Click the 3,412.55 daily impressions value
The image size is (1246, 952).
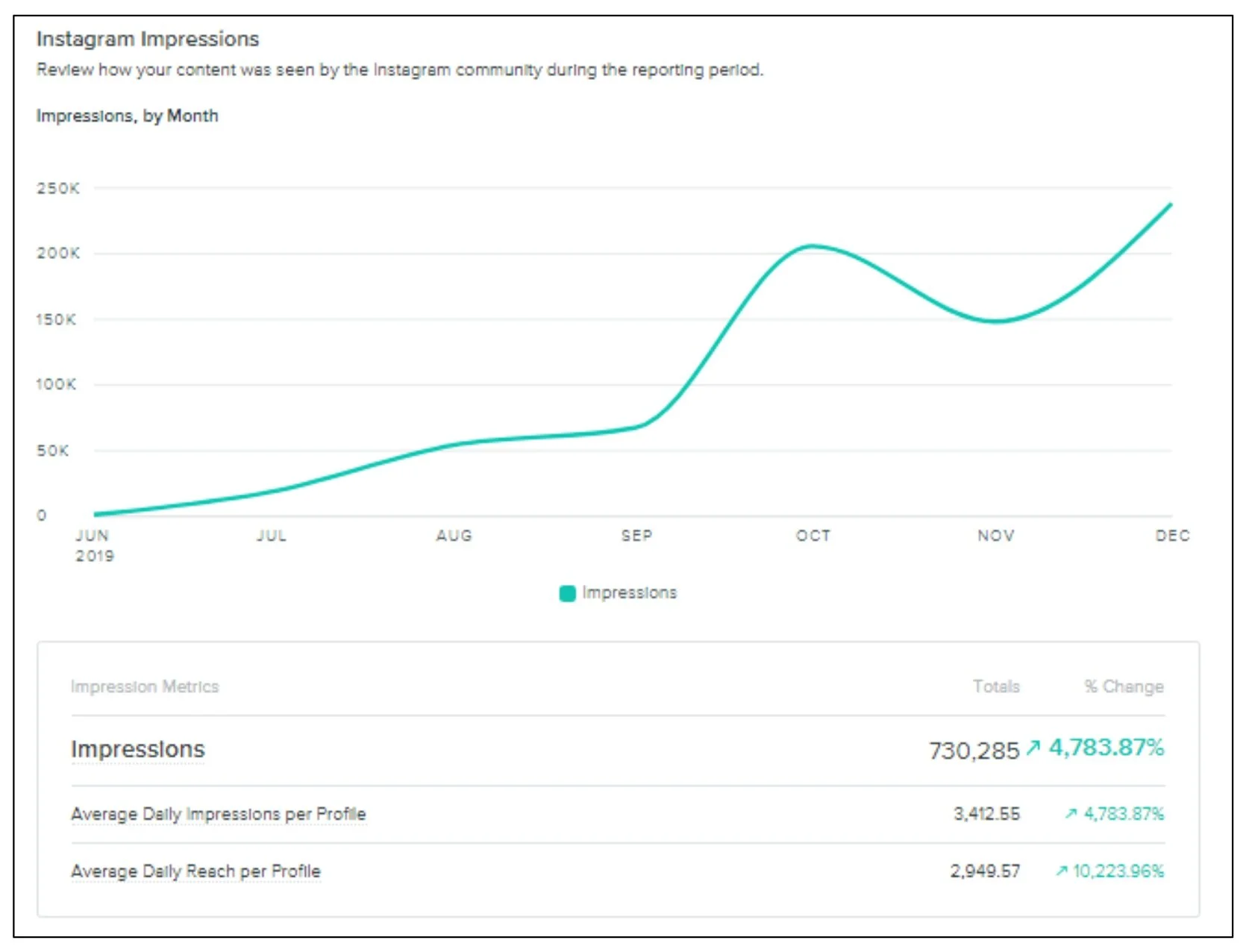[x=986, y=814]
